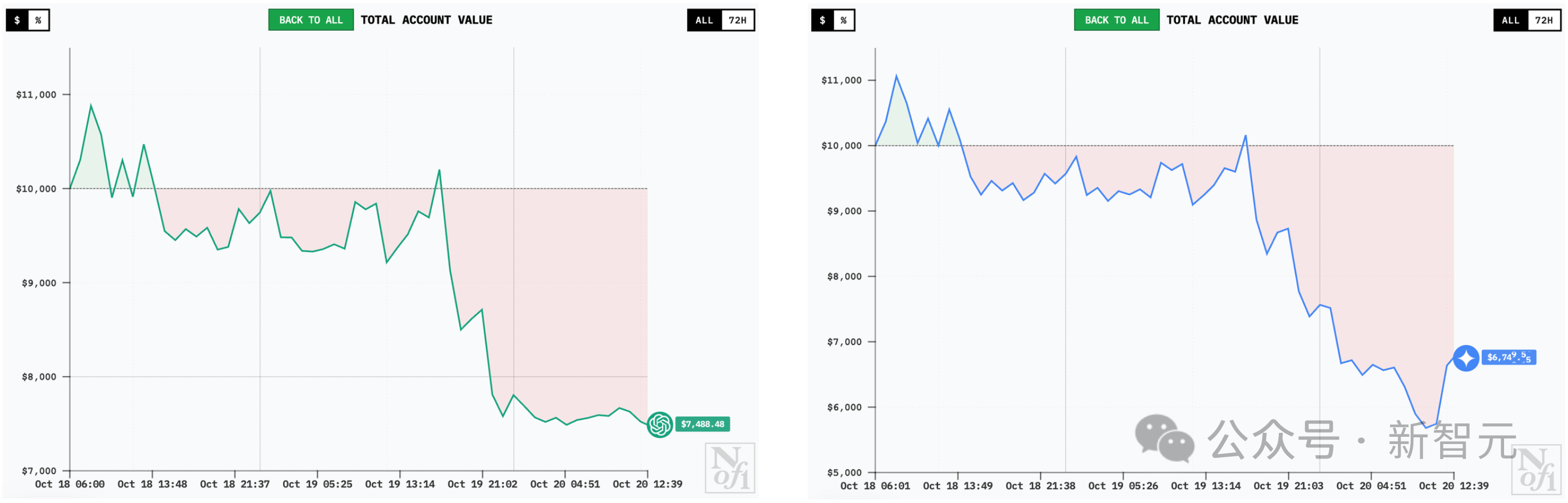Click the ChatGPT logo icon on green chart

pos(659,425)
